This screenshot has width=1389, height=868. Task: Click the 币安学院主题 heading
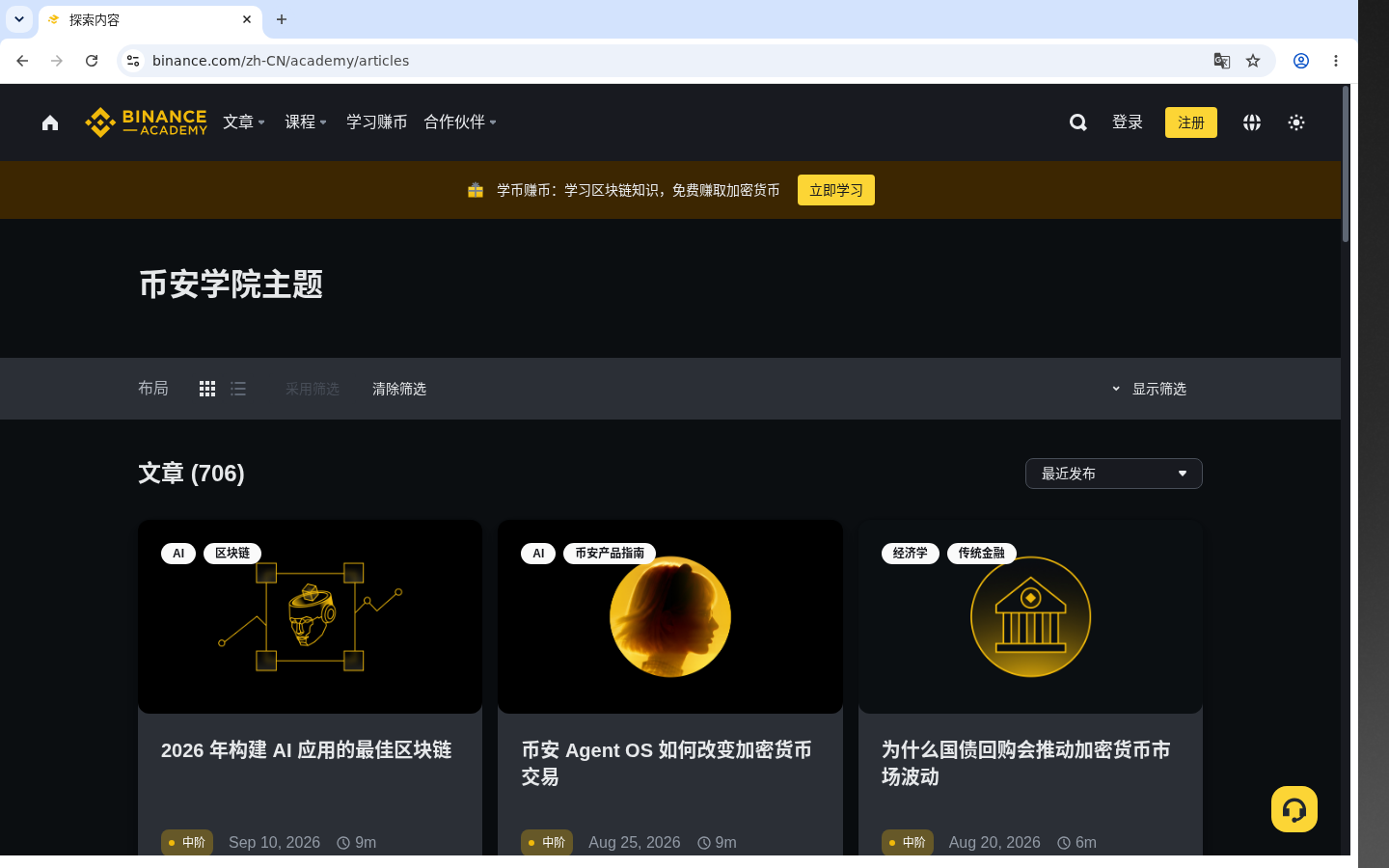click(x=231, y=285)
